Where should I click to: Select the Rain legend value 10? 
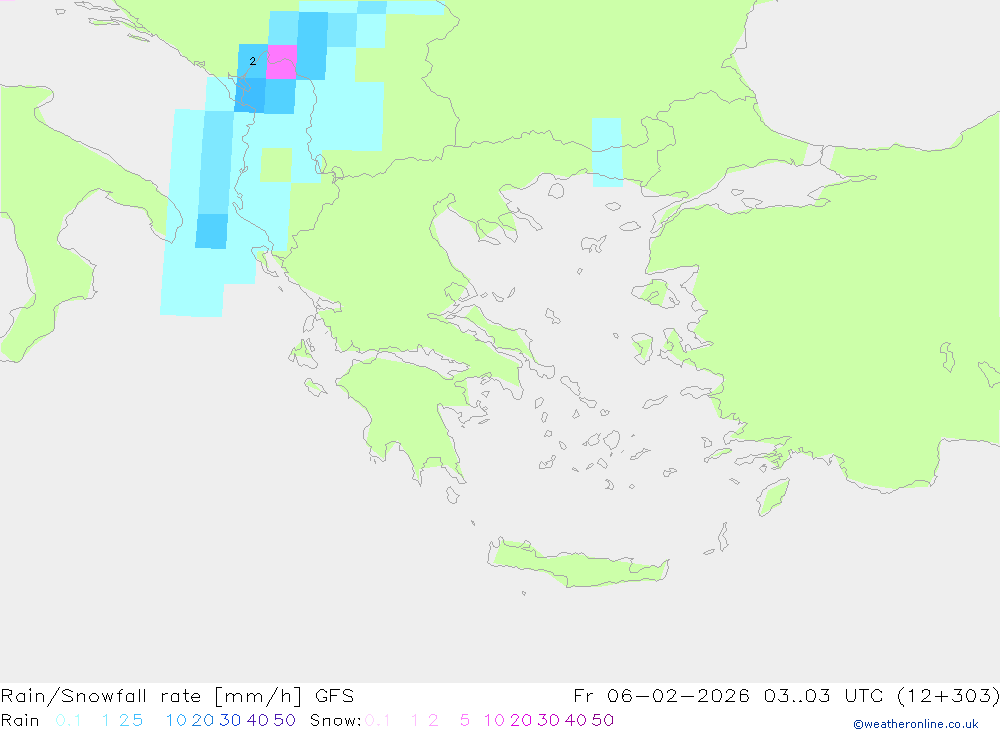tap(176, 720)
